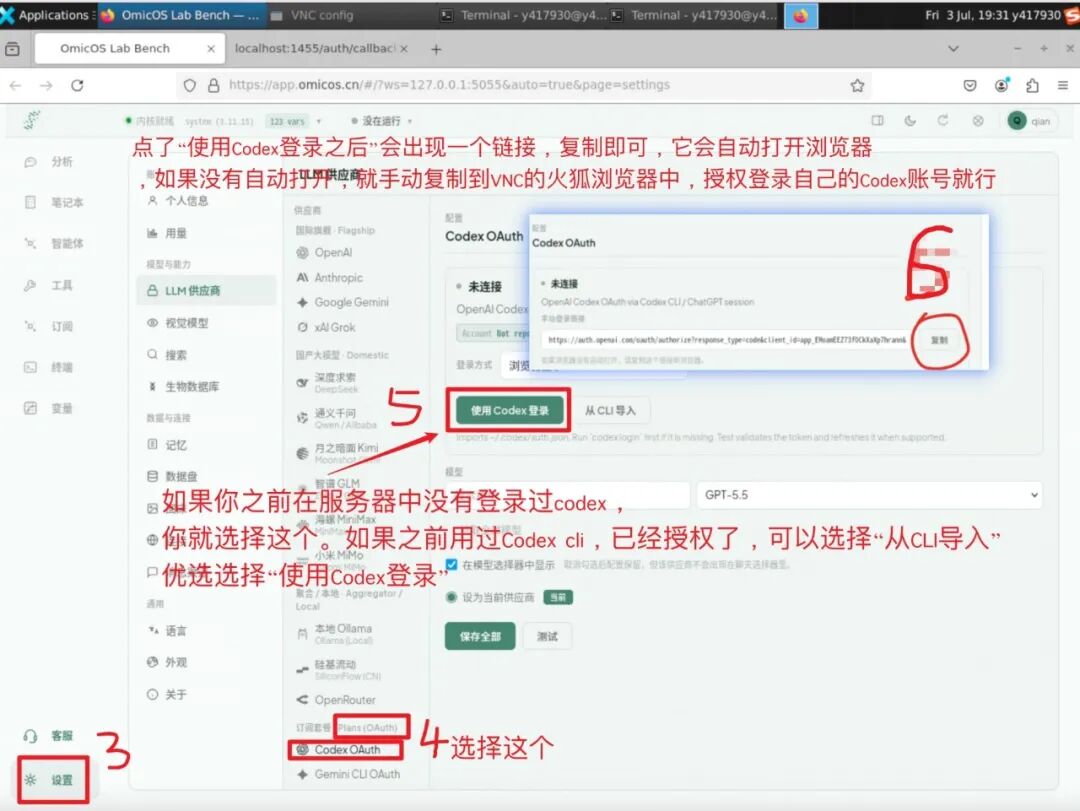The width and height of the screenshot is (1080, 811).
Task: Select the Gemini CLI OAuth plan
Action: [349, 774]
